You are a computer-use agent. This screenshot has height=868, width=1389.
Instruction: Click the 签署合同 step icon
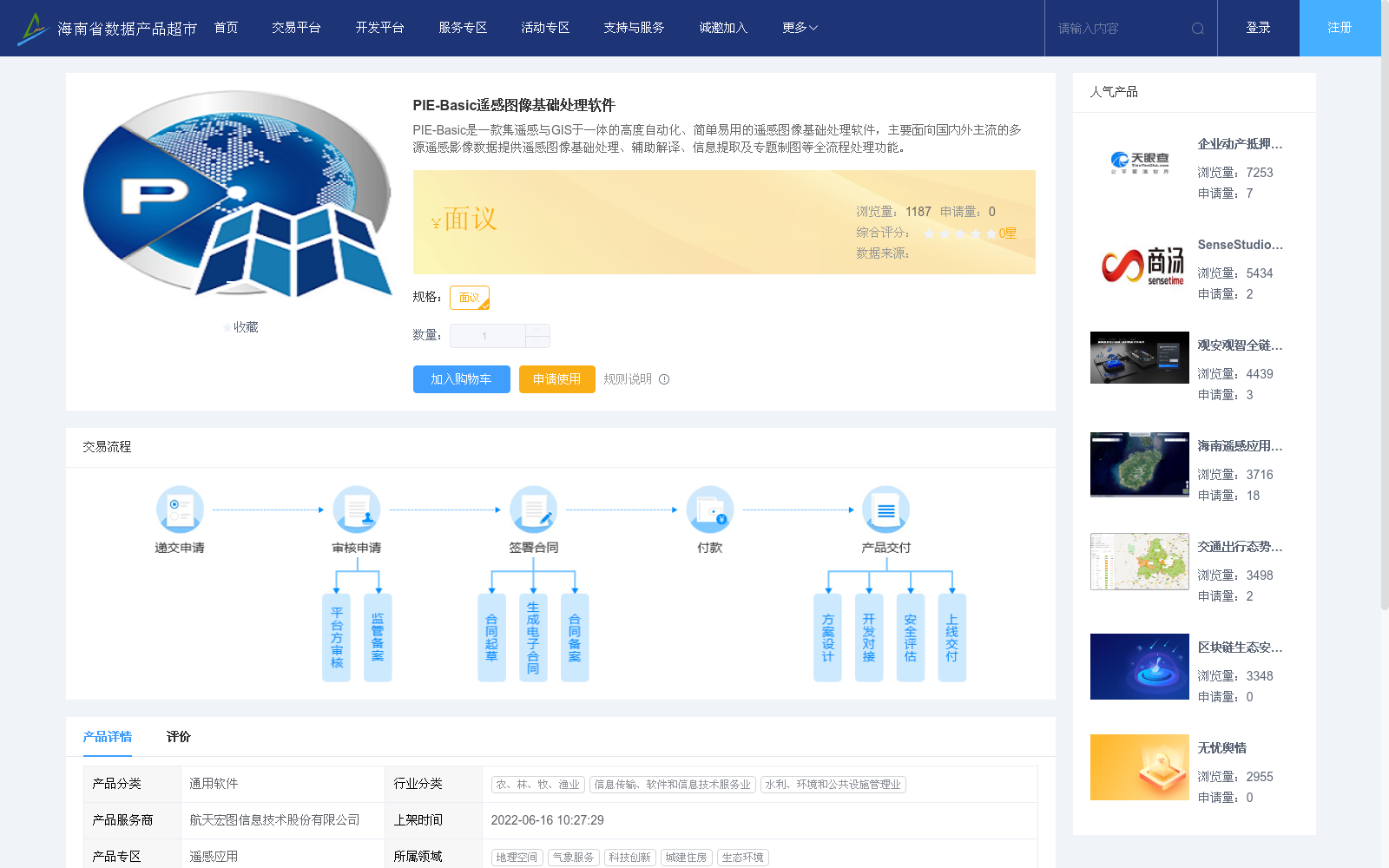533,510
